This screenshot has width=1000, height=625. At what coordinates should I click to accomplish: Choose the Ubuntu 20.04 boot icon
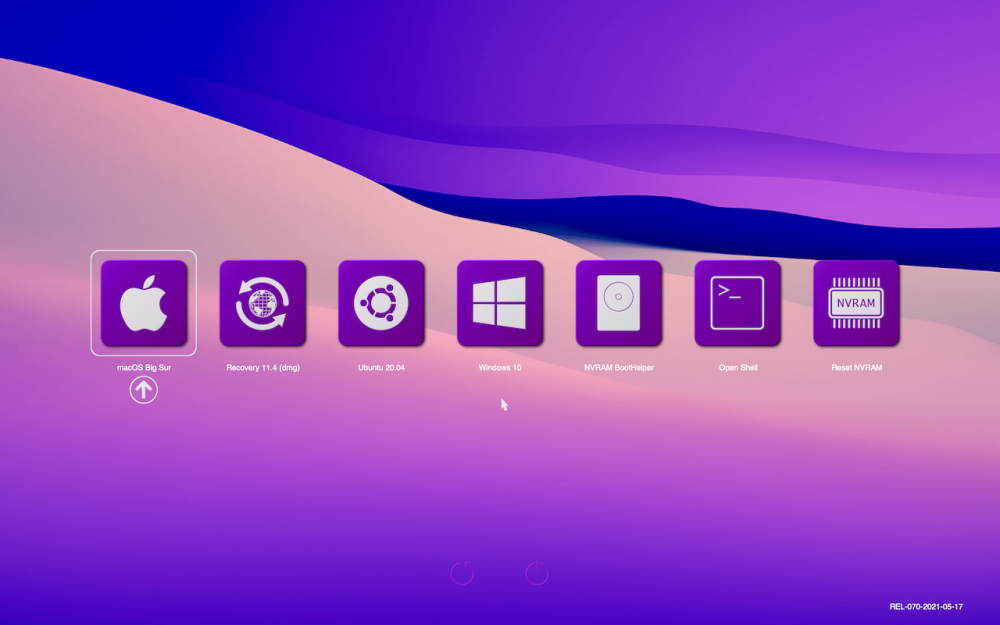[381, 303]
